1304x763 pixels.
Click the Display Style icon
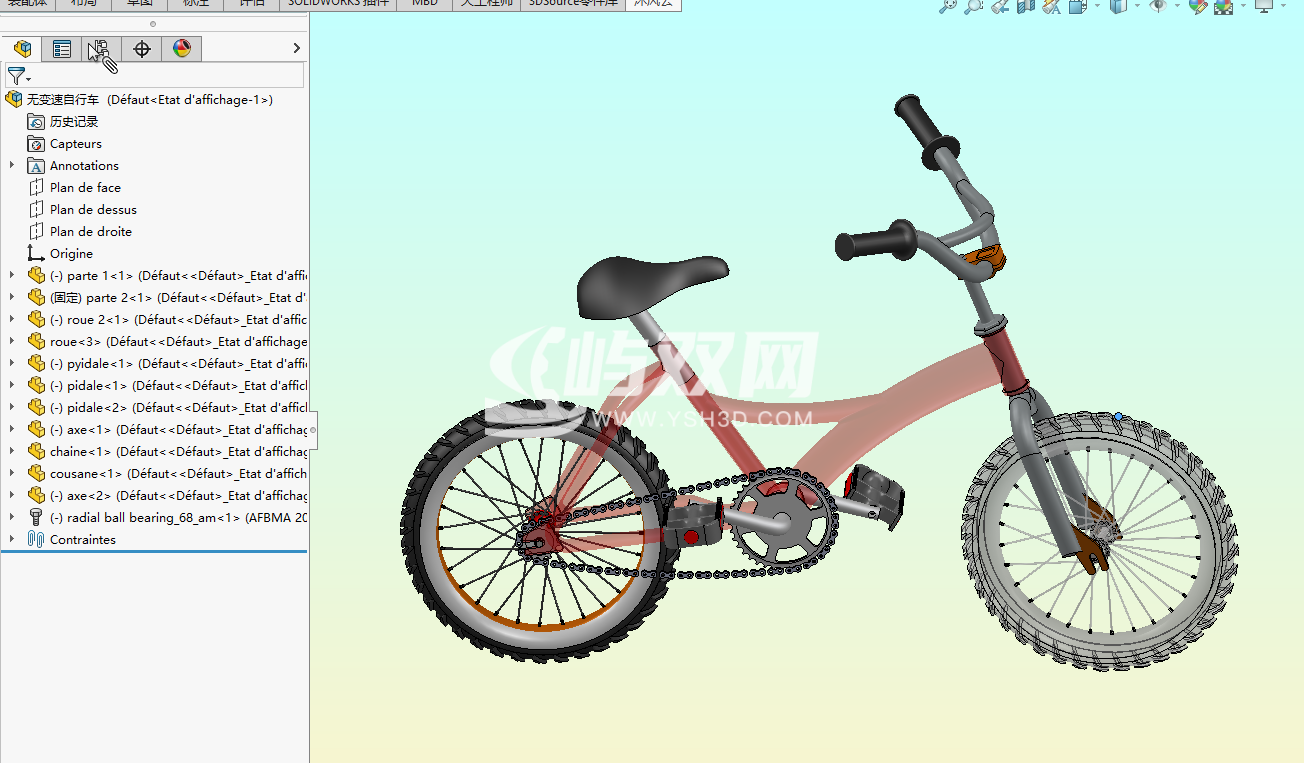coord(1119,6)
